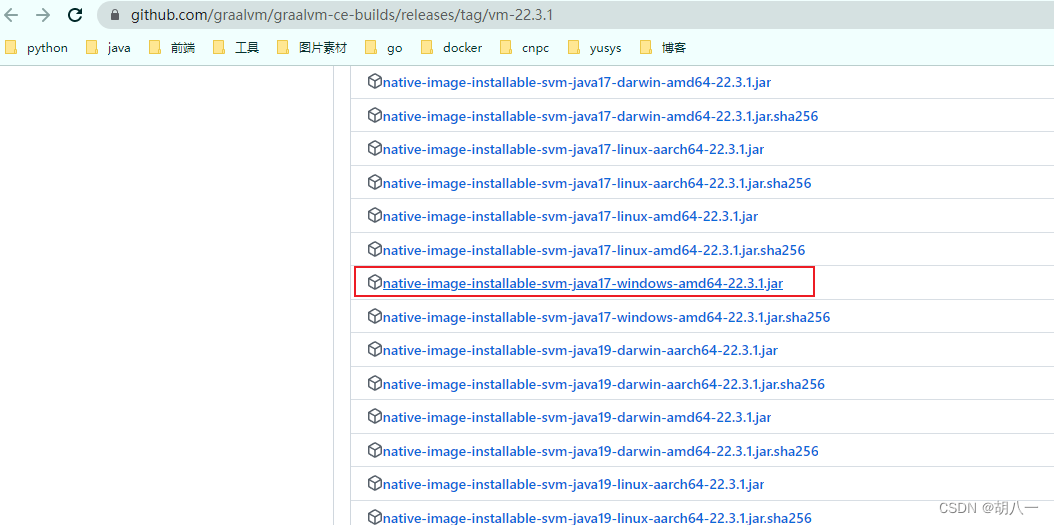Open java17-linux-amd64-22.3.1.jar.sha256 link
Image resolution: width=1054 pixels, height=525 pixels.
594,250
